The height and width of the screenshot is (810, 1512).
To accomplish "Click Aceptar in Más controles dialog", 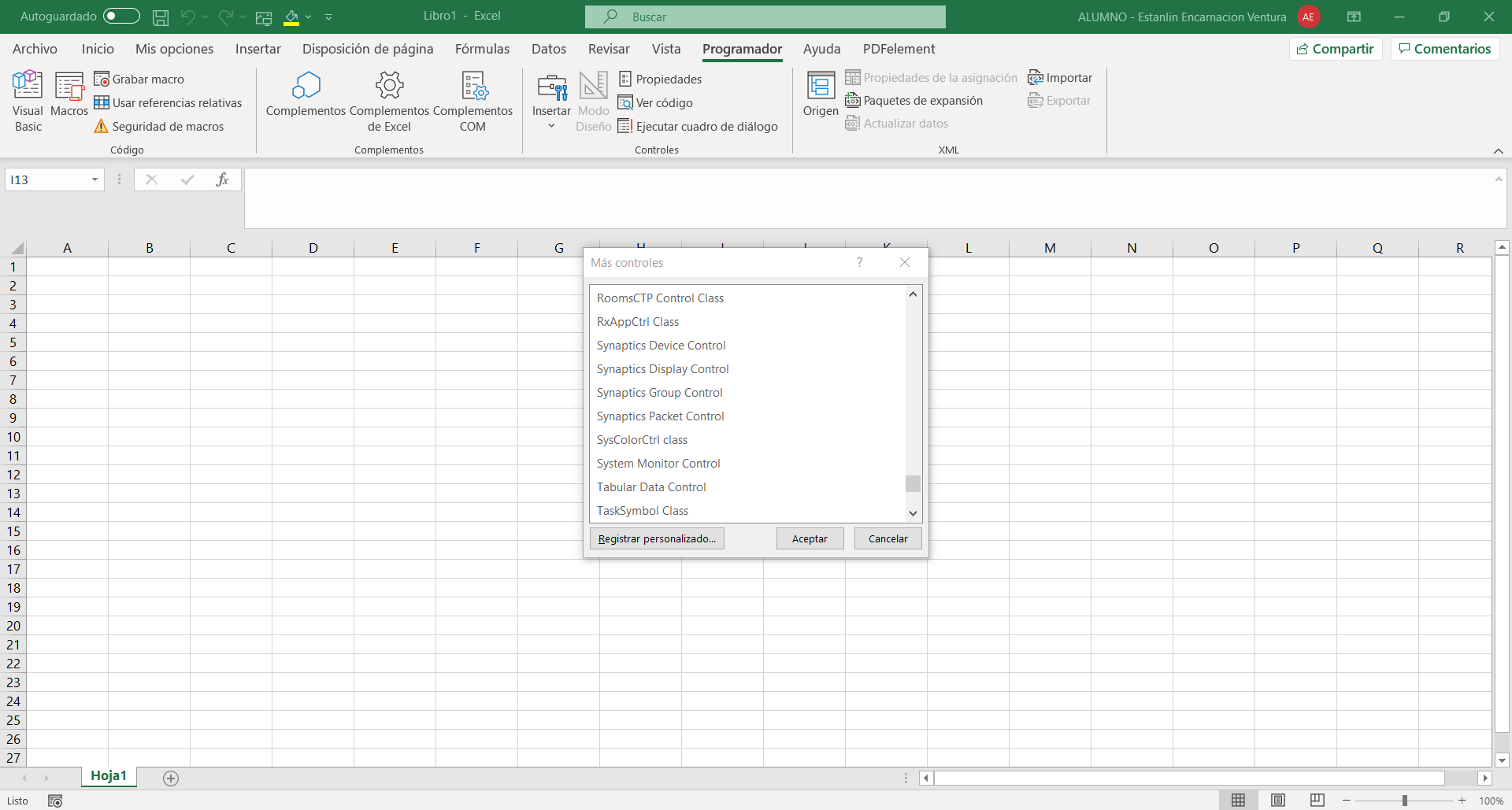I will click(810, 538).
